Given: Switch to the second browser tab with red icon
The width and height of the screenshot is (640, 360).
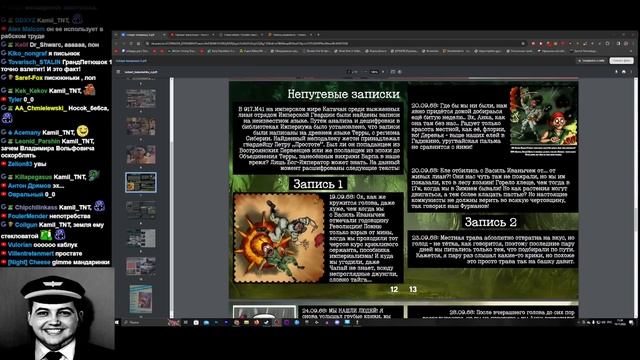Looking at the screenshot, I should point(191,35).
